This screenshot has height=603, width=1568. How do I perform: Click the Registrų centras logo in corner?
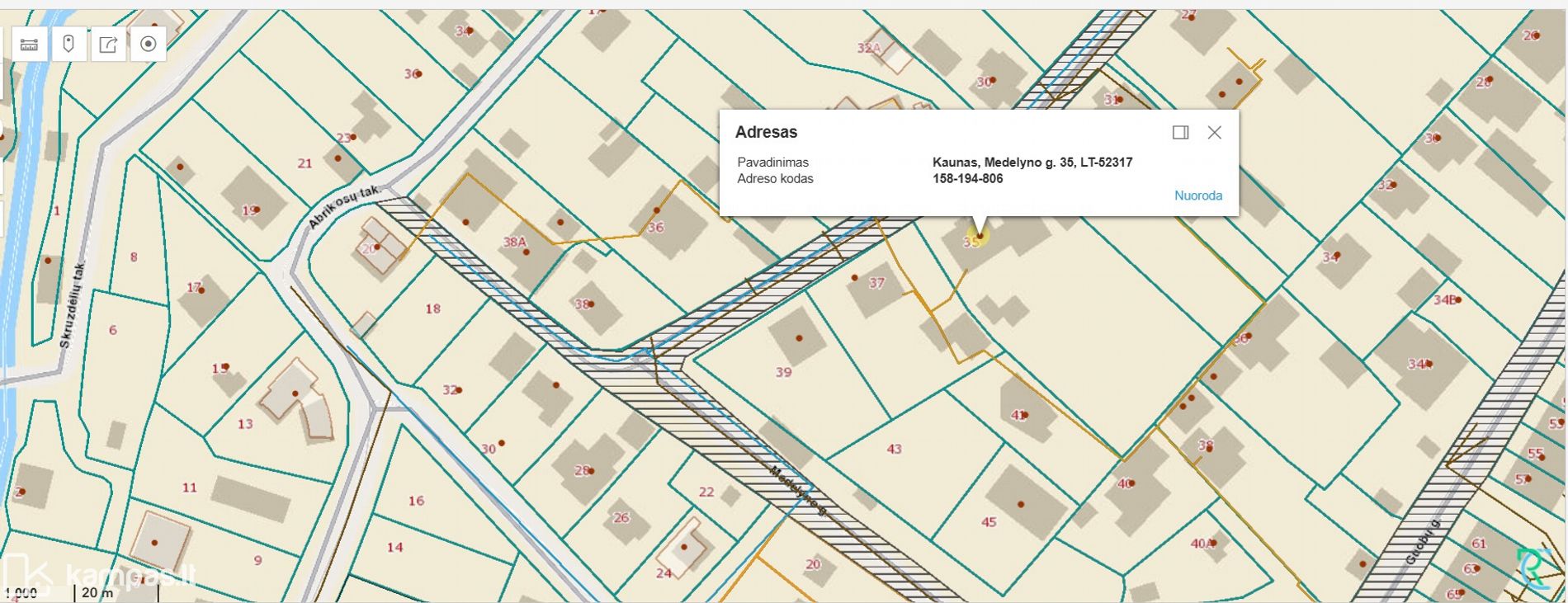[1533, 568]
